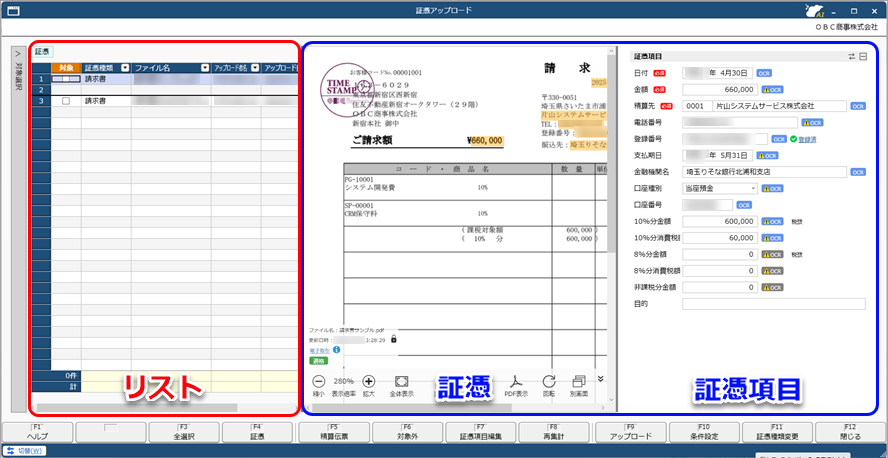
Task: Click the F6 対象外 function button
Action: [x=407, y=433]
